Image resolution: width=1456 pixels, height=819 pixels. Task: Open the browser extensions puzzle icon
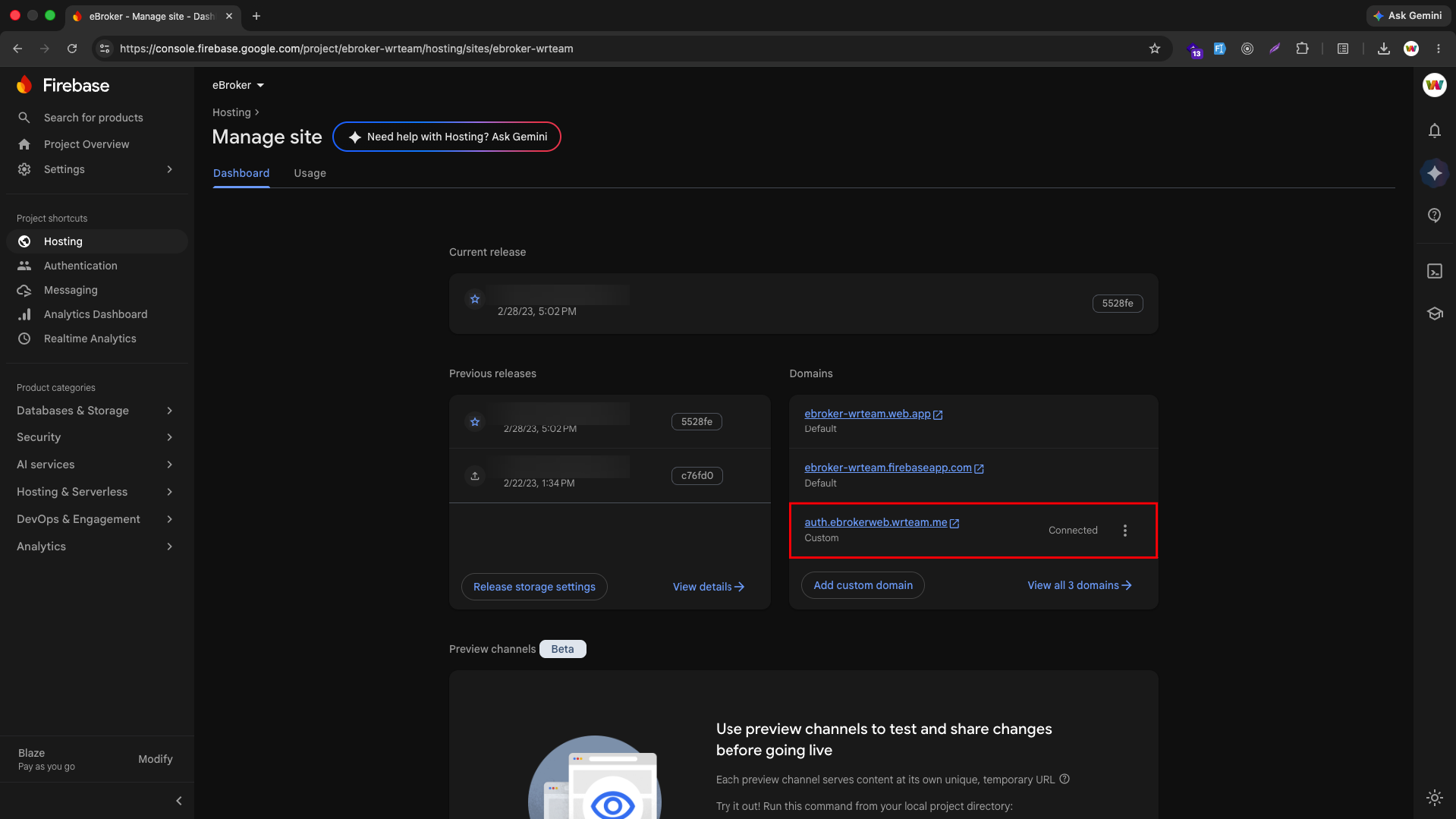[1302, 49]
